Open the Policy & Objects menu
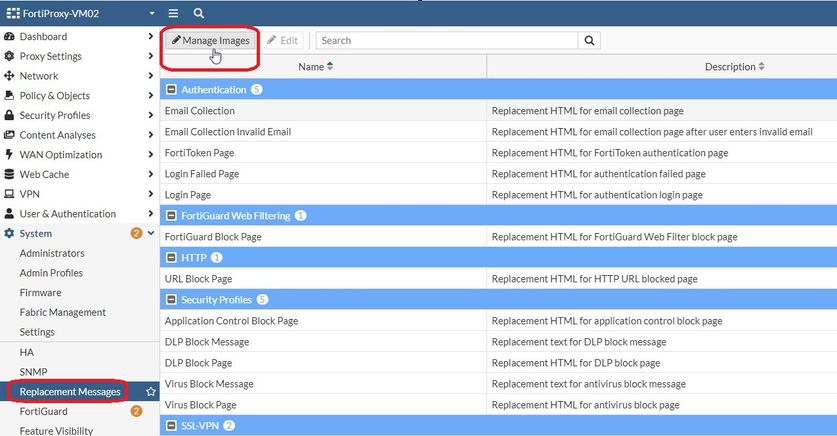The image size is (837, 436). (x=80, y=96)
